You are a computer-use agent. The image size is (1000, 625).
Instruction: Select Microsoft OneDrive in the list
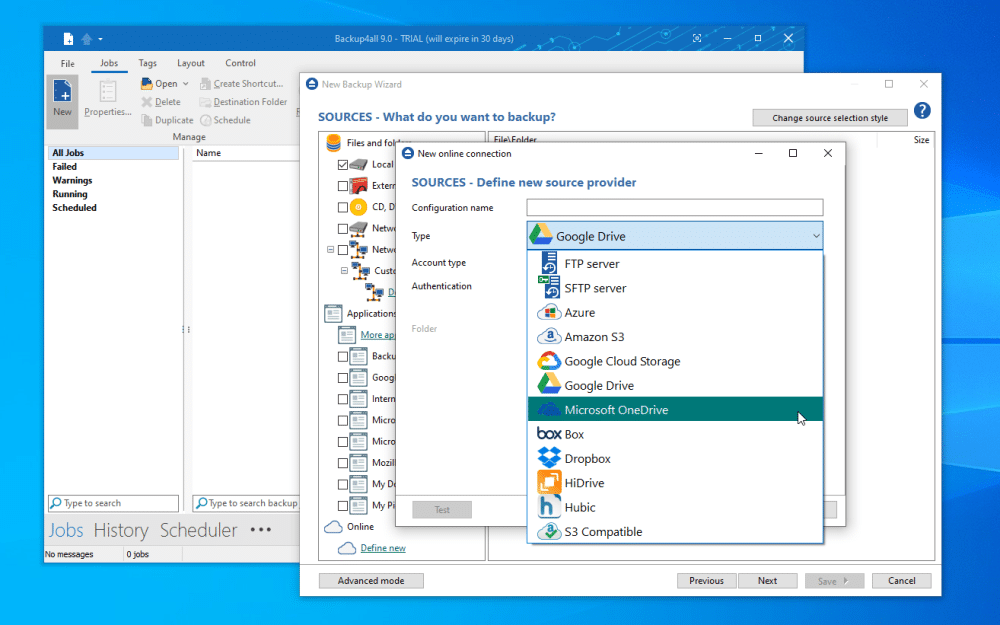(616, 410)
